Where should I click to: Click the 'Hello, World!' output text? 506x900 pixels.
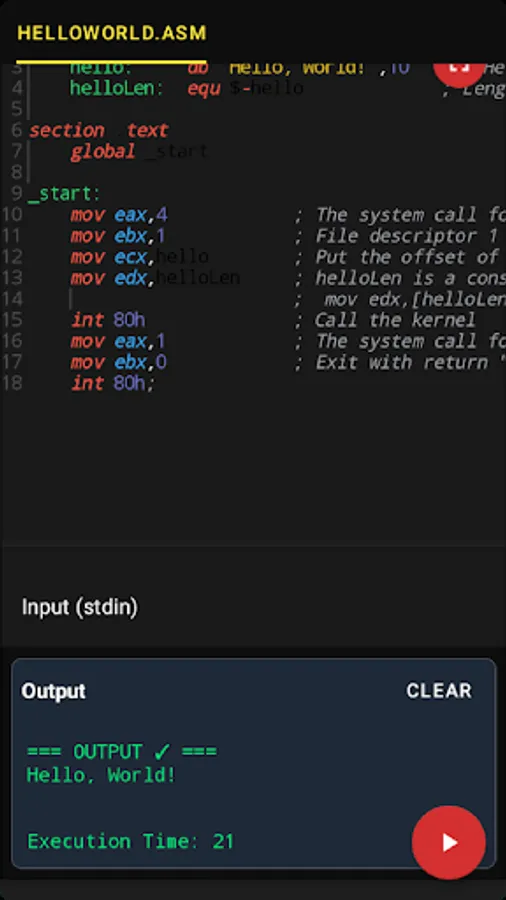click(x=101, y=775)
